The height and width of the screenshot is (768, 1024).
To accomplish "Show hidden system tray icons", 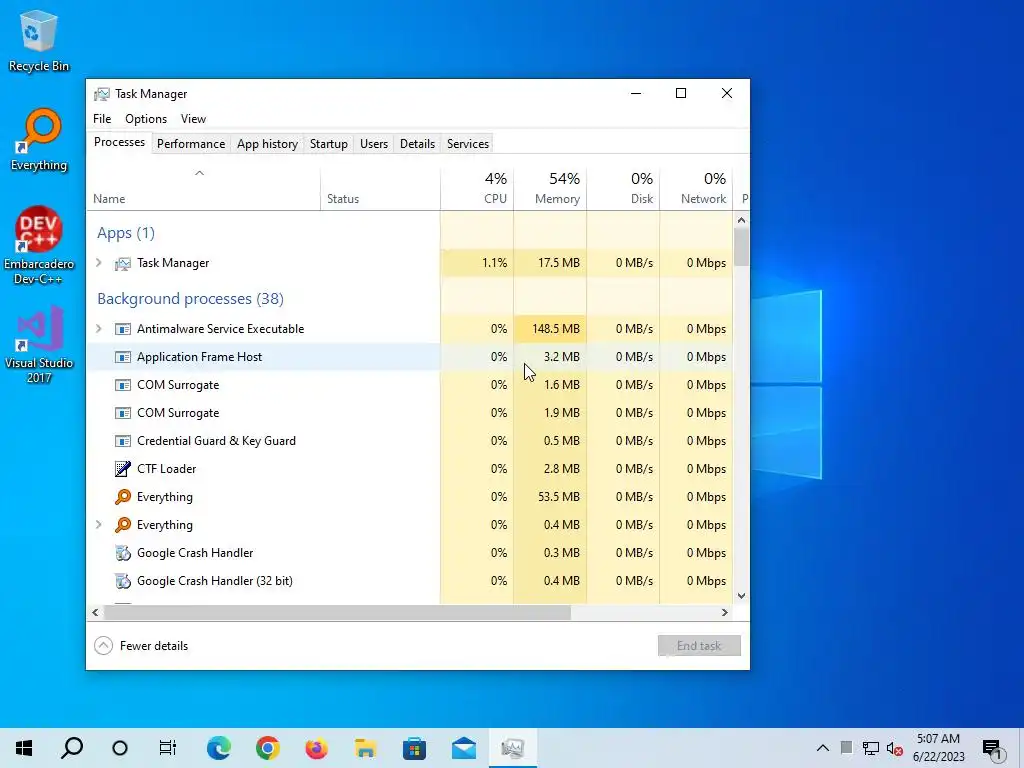I will 823,748.
